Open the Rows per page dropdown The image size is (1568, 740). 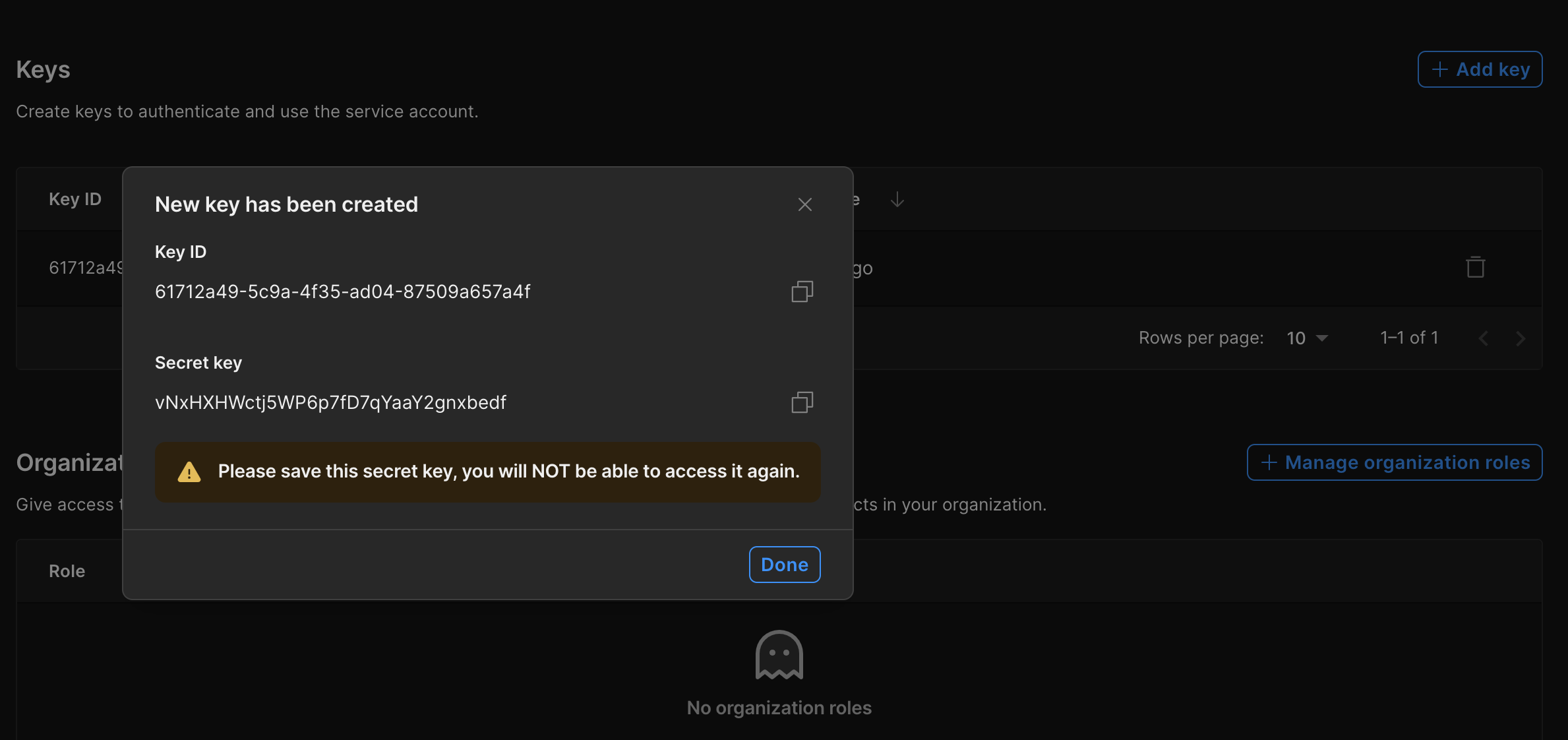1307,338
